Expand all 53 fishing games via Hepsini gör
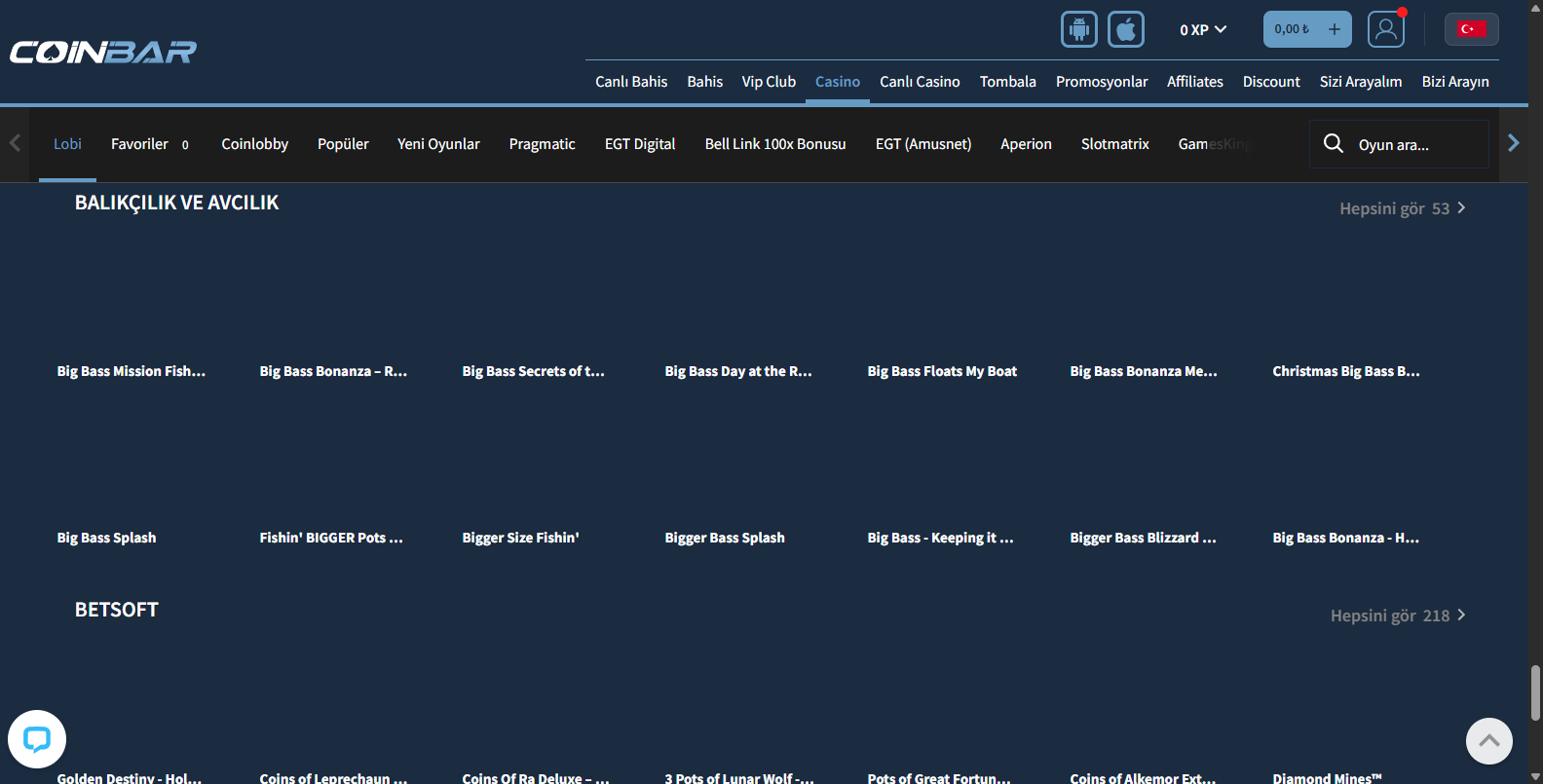1543x784 pixels. (1402, 208)
